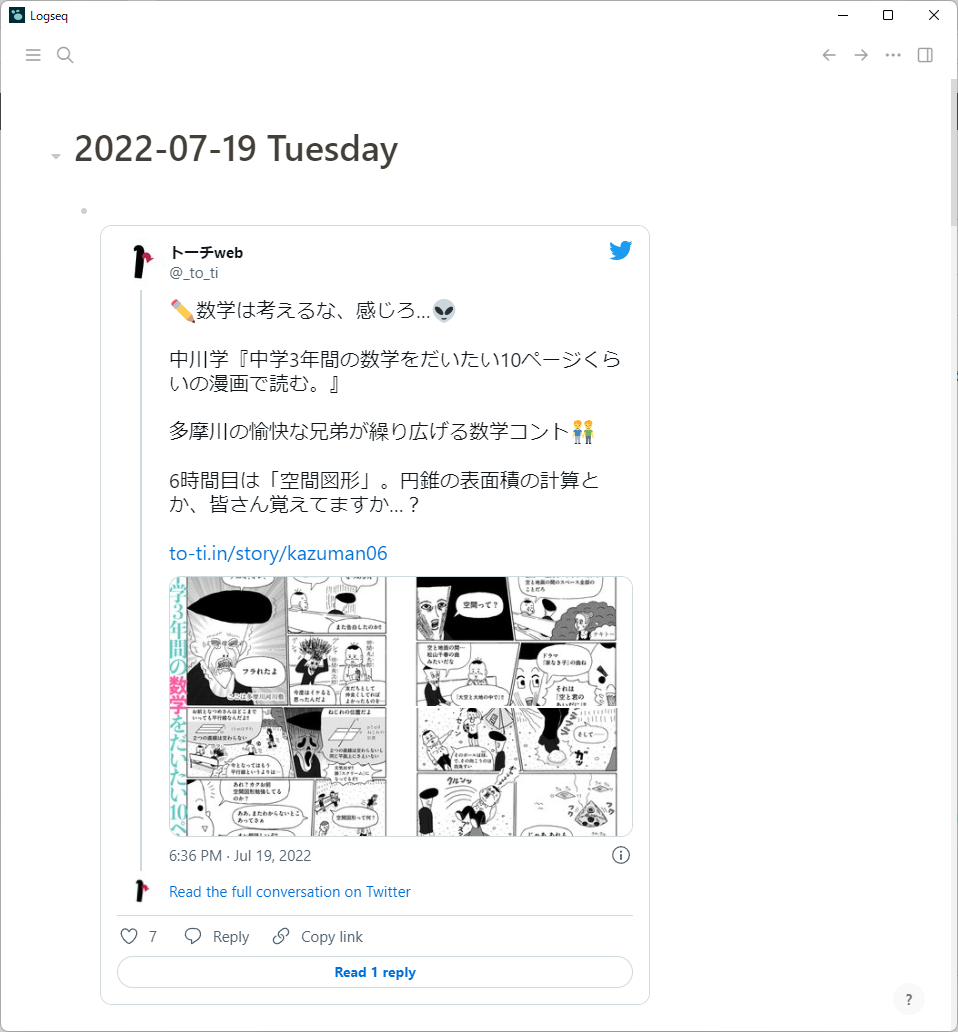Open the three-dots more options menu

893,55
